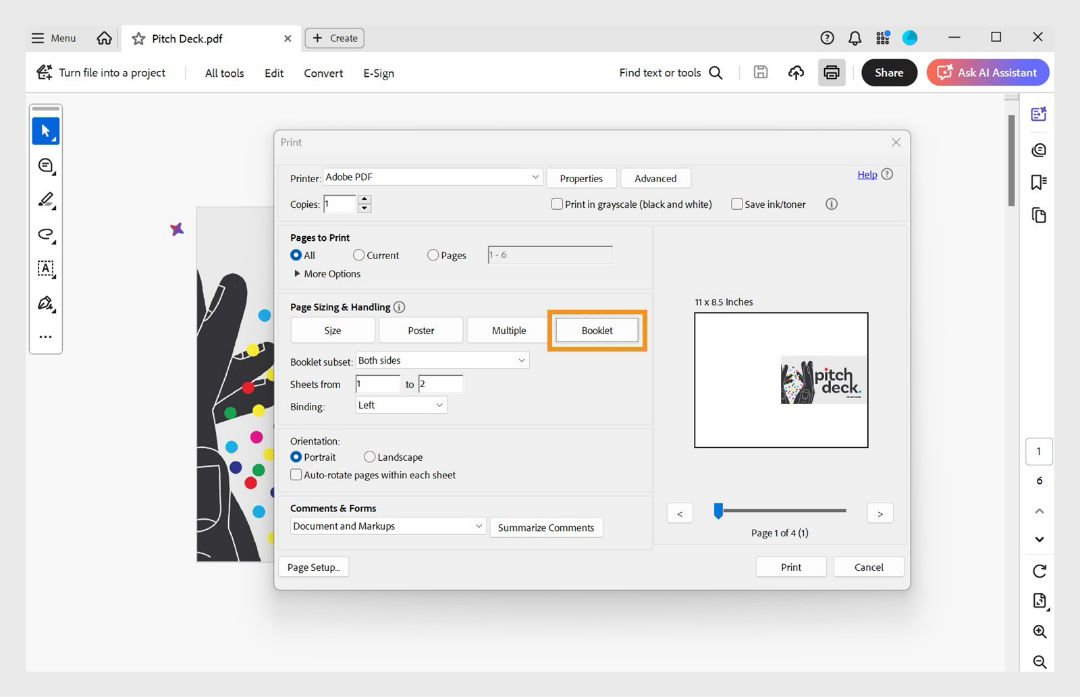The height and width of the screenshot is (697, 1080).
Task: Open the Find text or tools search
Action: [668, 72]
